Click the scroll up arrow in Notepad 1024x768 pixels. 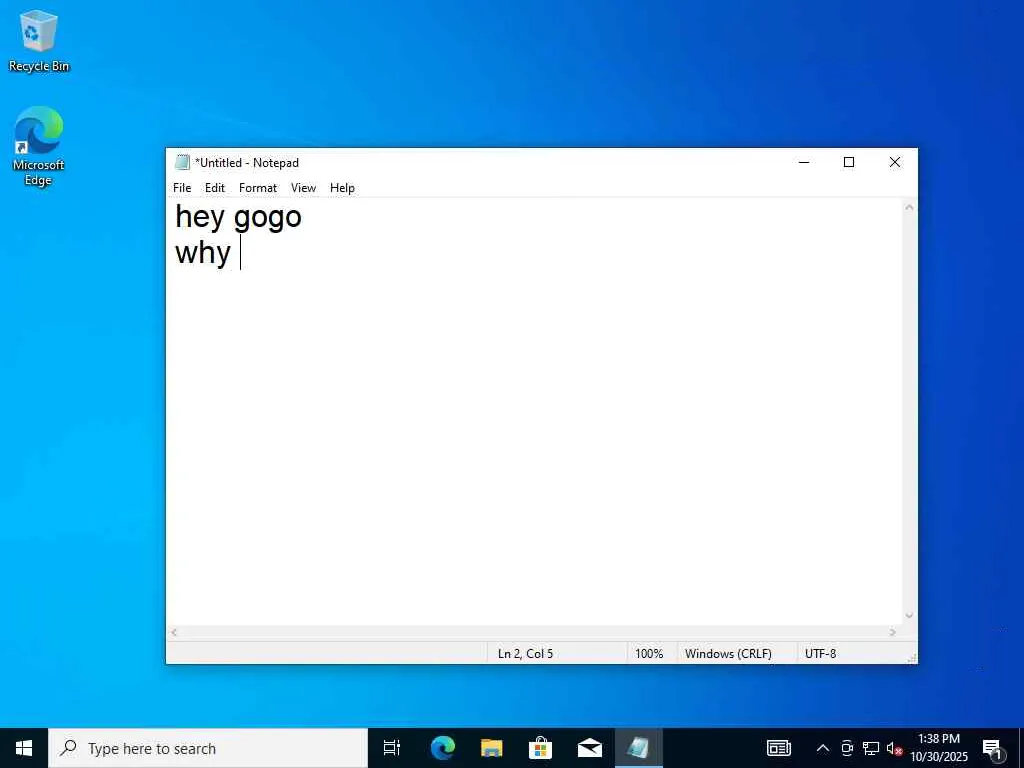(x=908, y=208)
